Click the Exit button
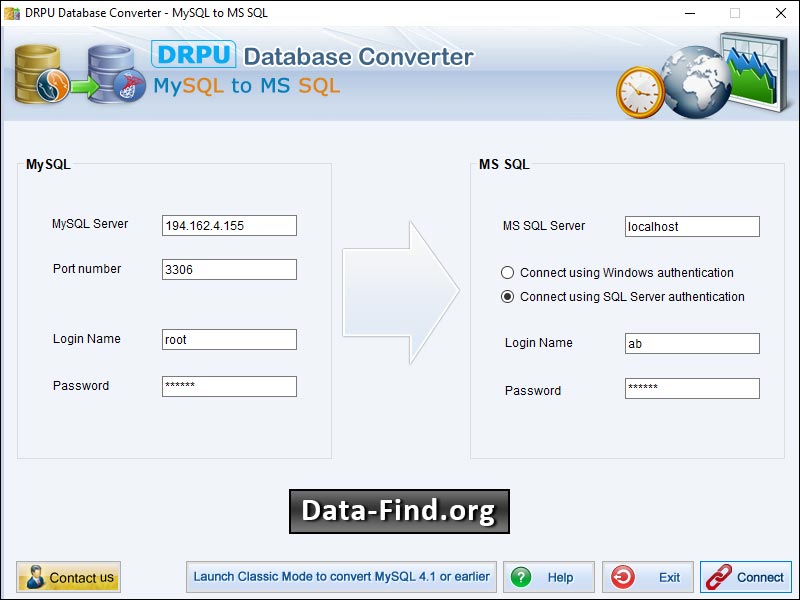The image size is (800, 600). tap(648, 577)
